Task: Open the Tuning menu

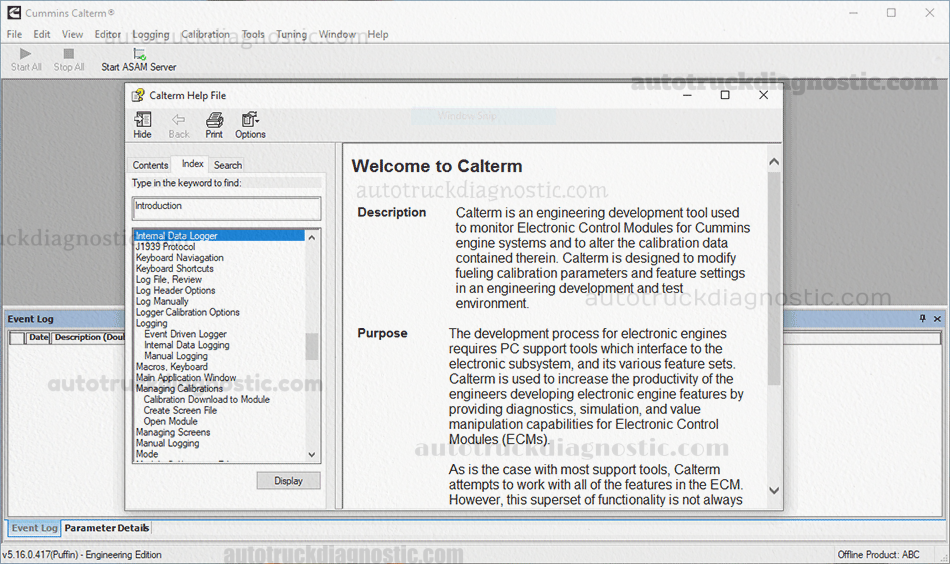Action: point(291,34)
